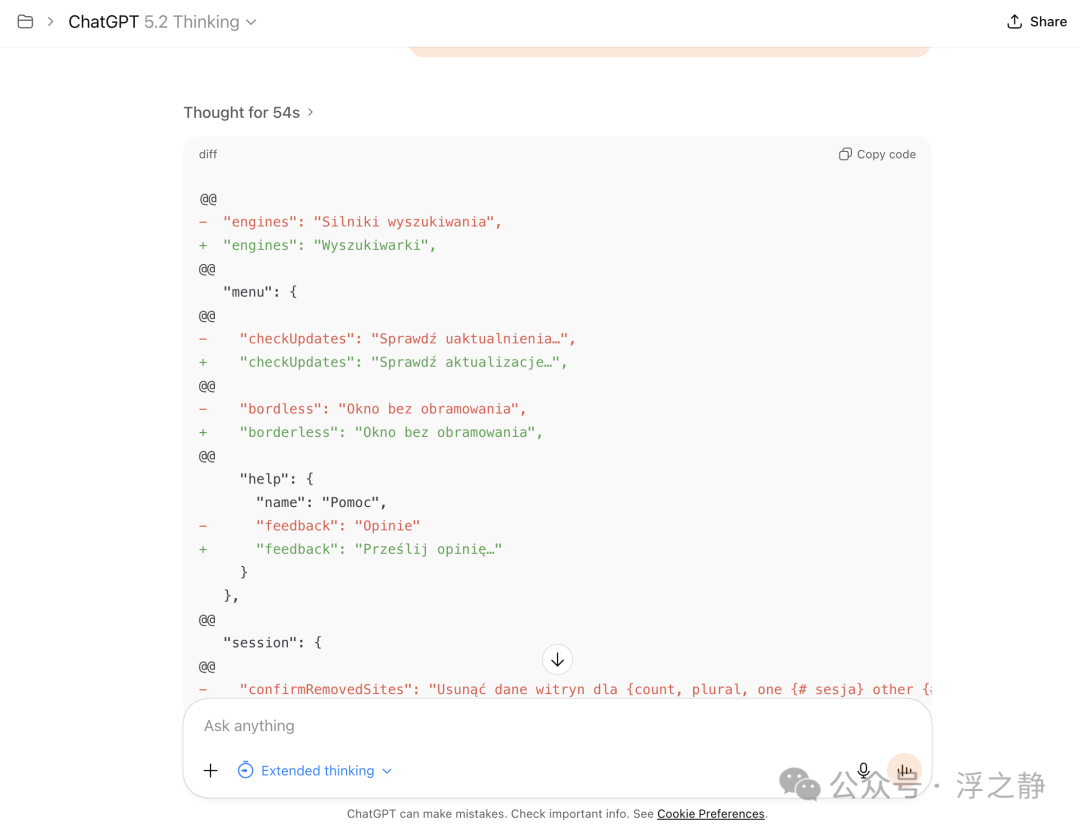Click the "help": { line
1080x829 pixels.
pos(277,479)
